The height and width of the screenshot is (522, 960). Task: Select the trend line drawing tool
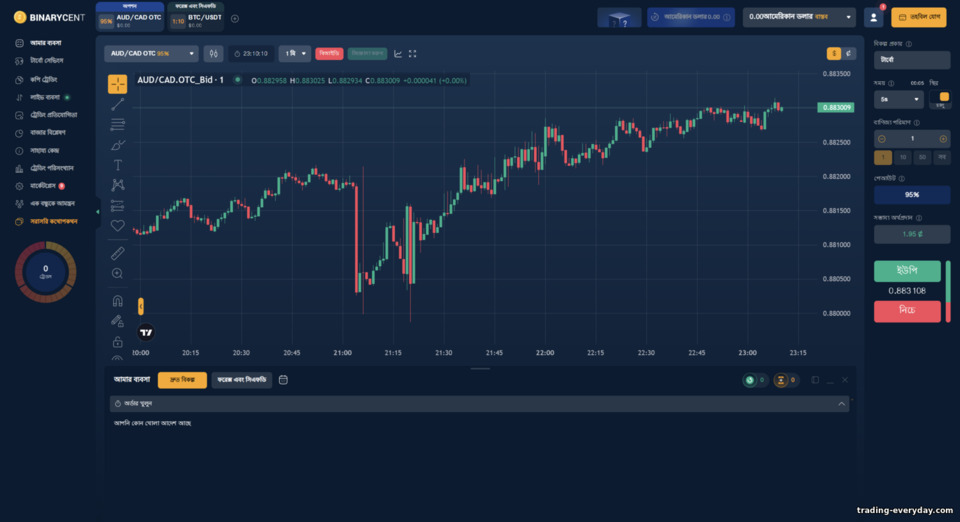pyautogui.click(x=118, y=104)
